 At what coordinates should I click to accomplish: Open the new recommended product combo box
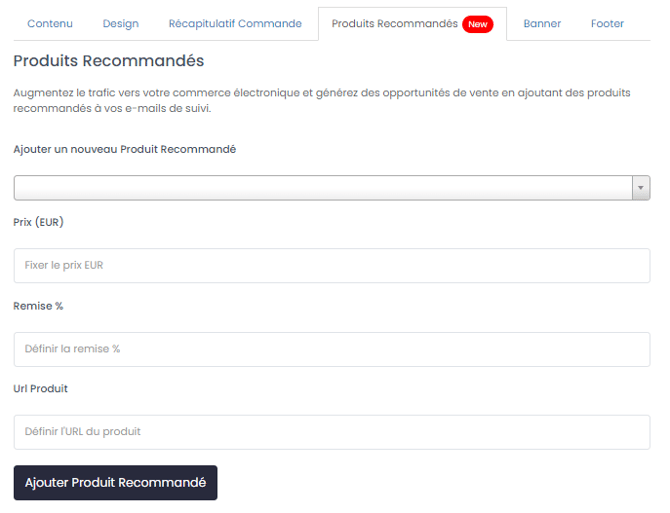(322, 188)
